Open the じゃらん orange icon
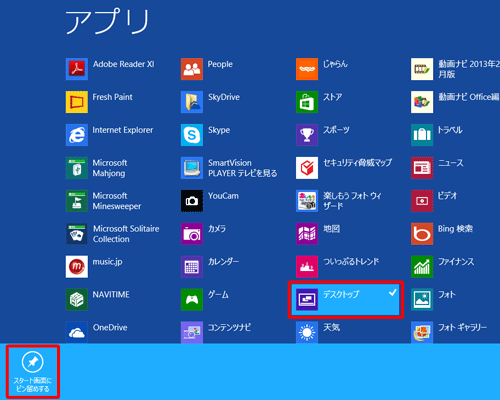 (x=307, y=69)
